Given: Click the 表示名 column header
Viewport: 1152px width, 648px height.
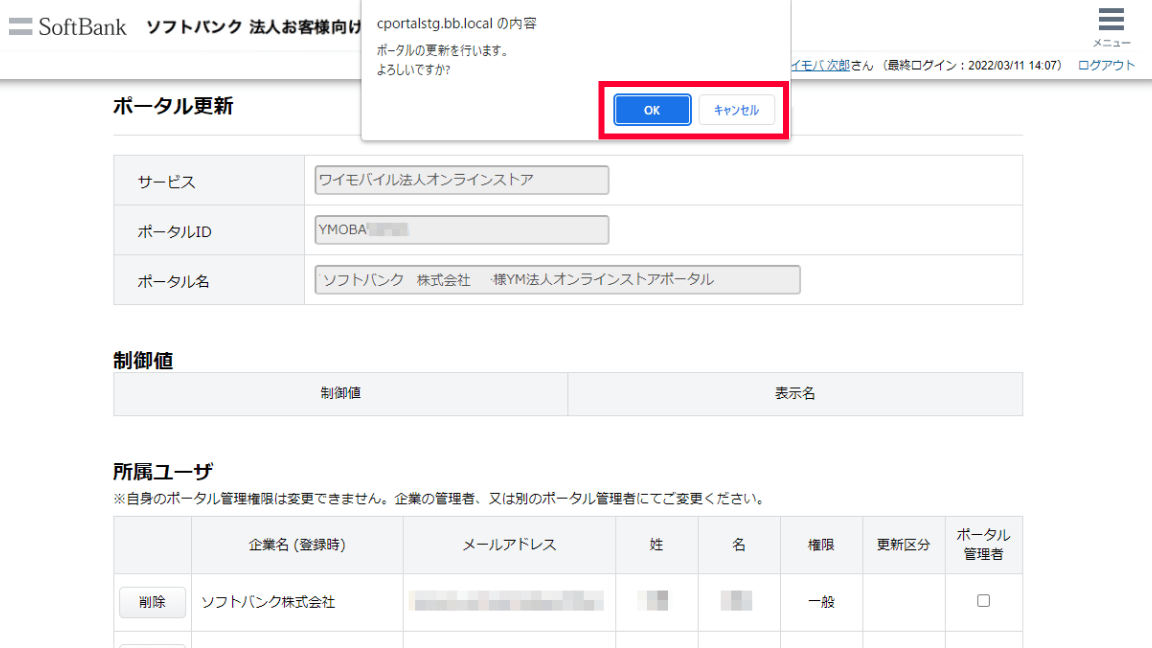Looking at the screenshot, I should point(795,394).
